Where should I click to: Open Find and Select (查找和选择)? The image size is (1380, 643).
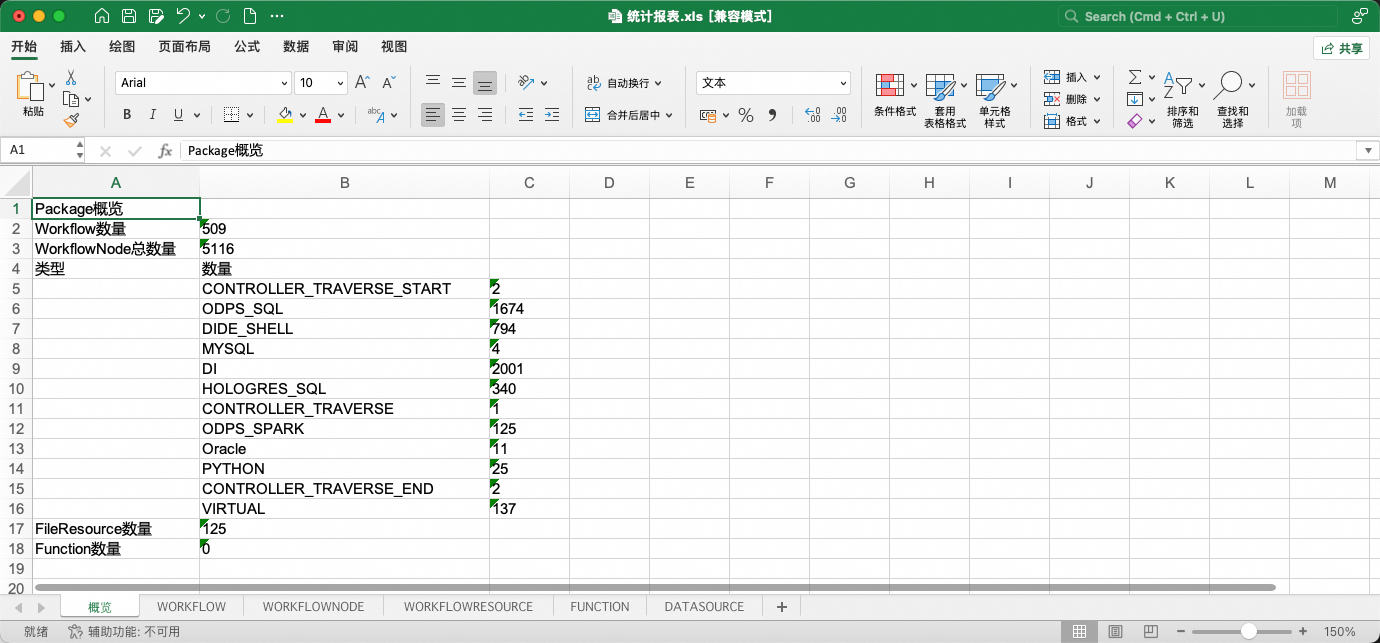coord(1233,100)
